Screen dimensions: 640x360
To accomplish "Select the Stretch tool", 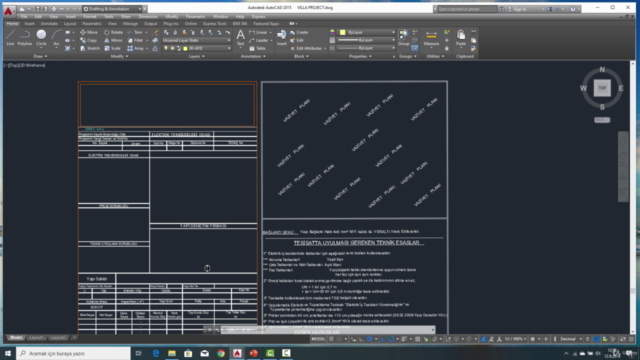I will (90, 48).
